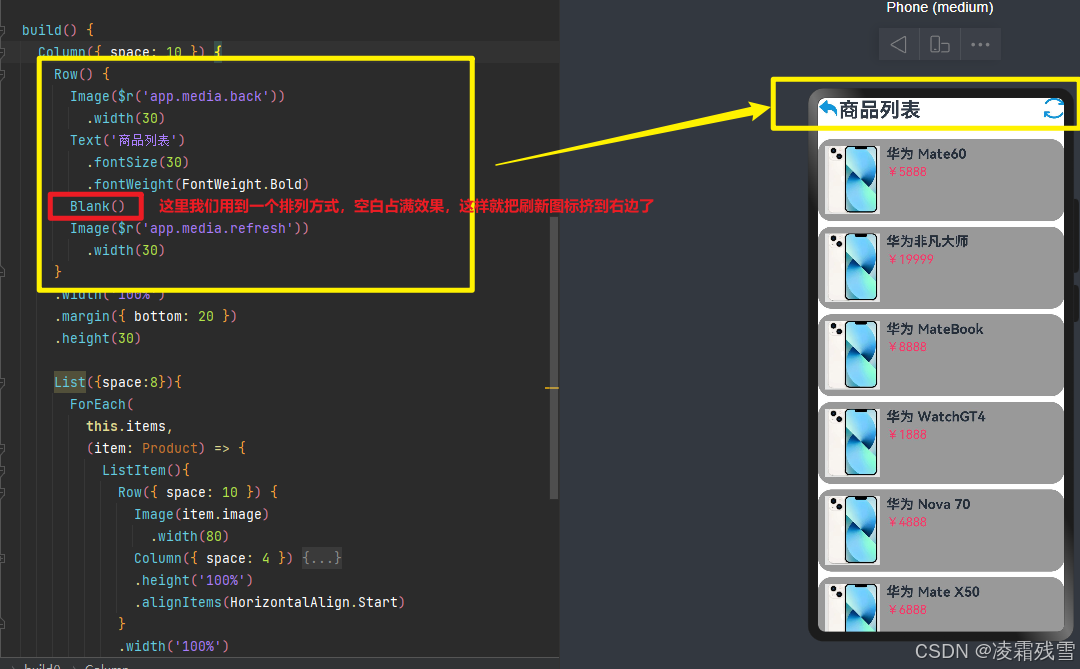Select the 华为 WatchGT4 product name
Screen dimensions: 1080x669
coord(935,416)
